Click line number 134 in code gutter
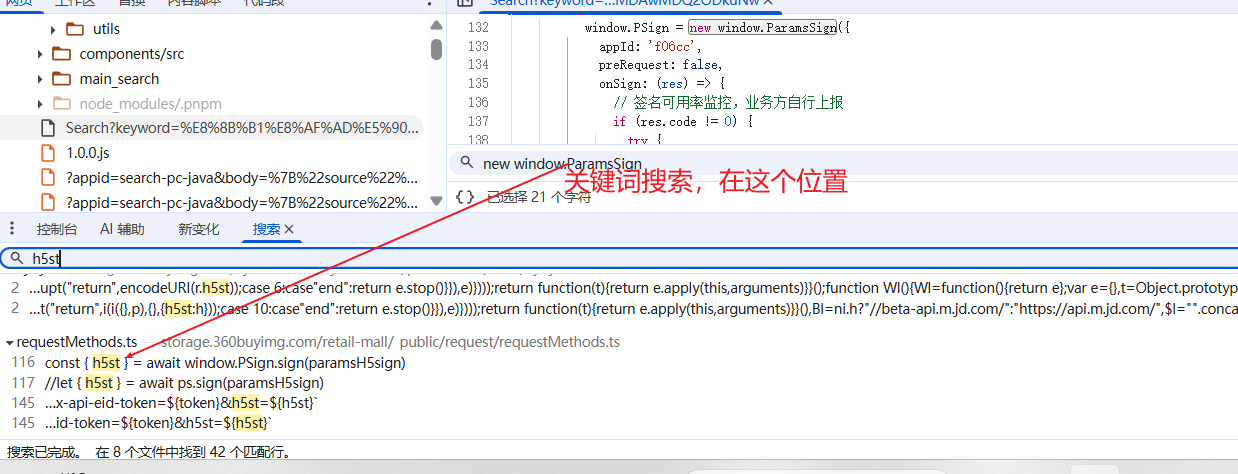 pos(478,65)
